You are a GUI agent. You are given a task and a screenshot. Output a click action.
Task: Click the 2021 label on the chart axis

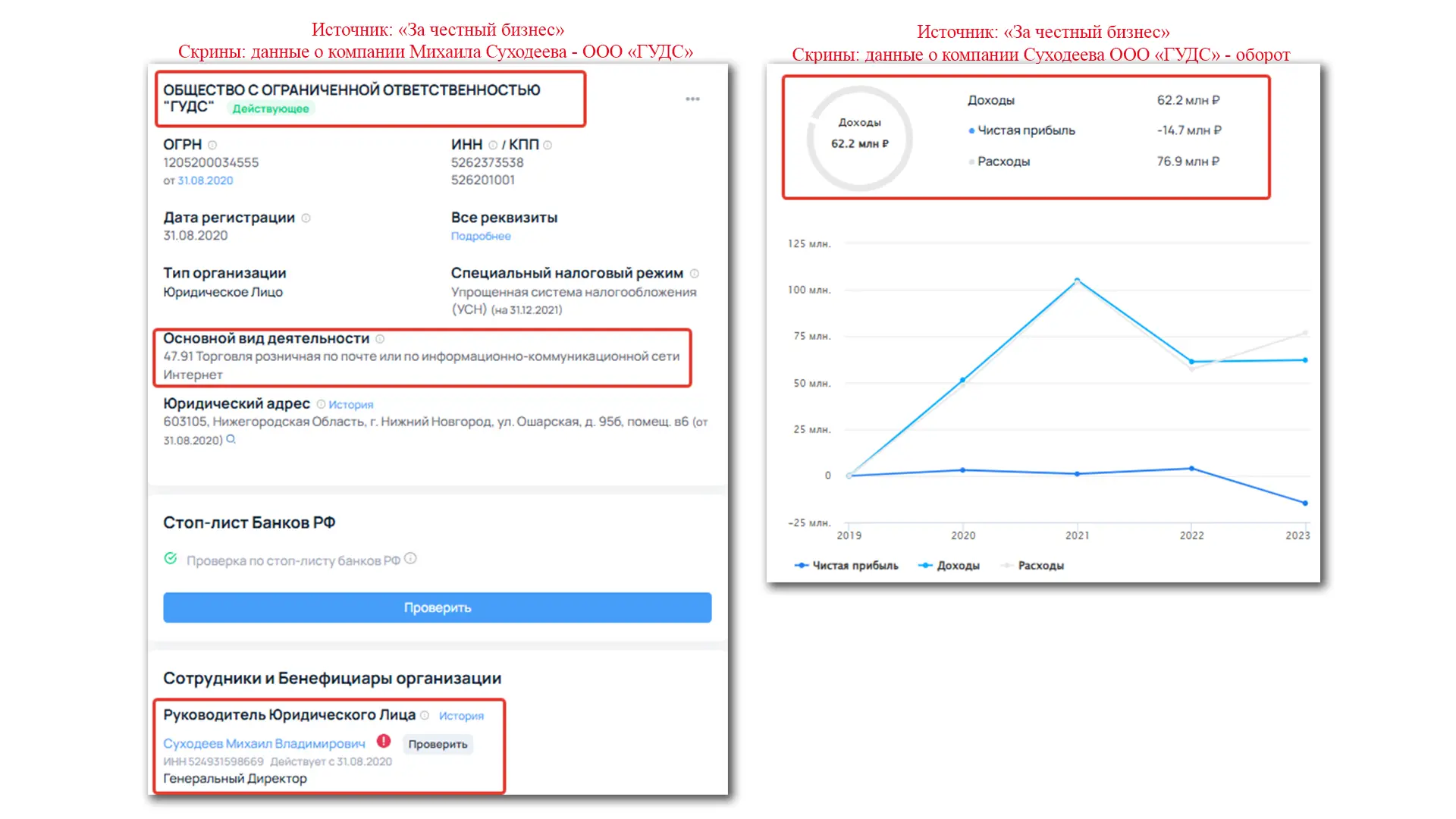1077,535
